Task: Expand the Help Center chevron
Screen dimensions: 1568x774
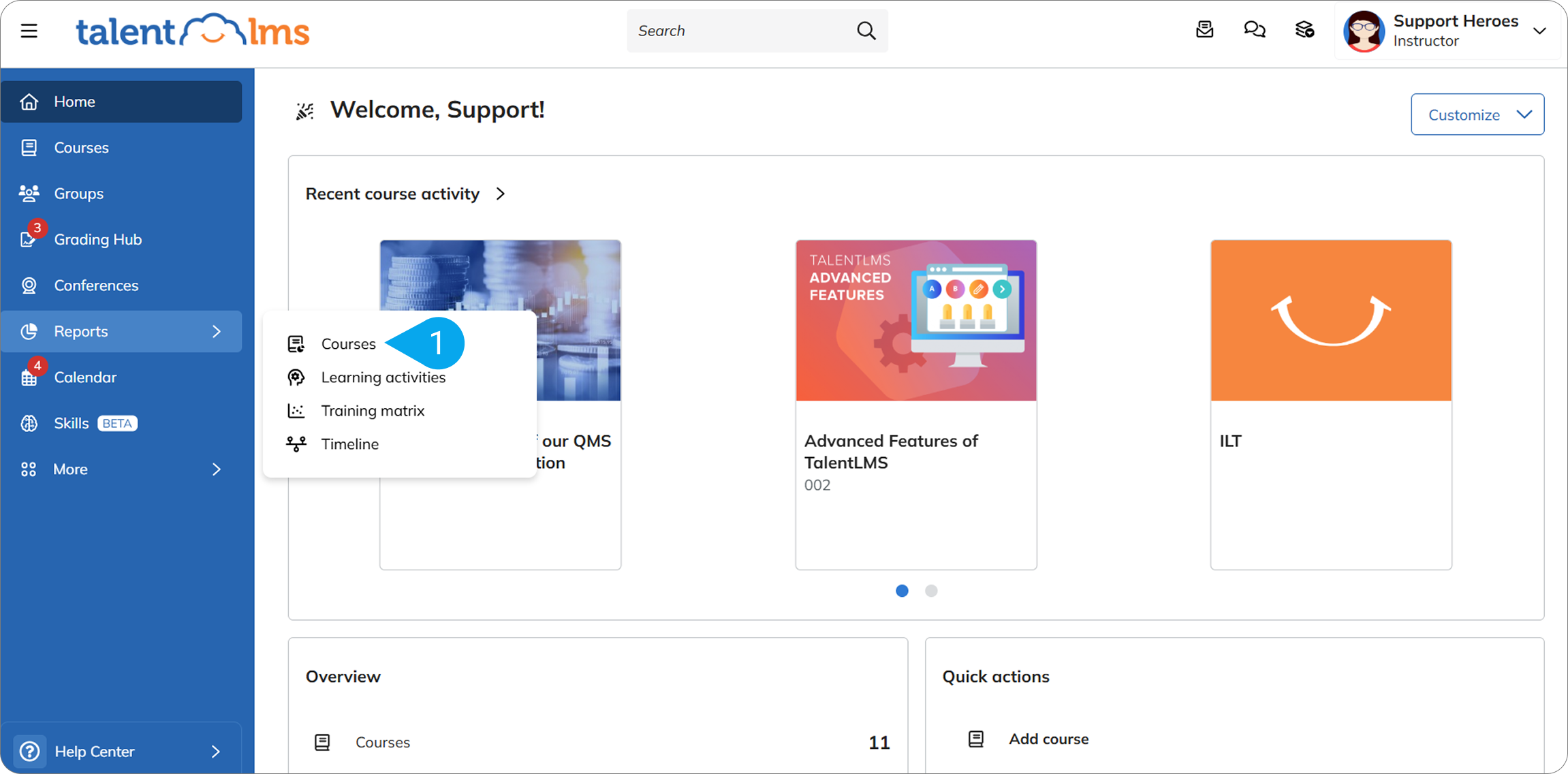Action: pyautogui.click(x=216, y=752)
